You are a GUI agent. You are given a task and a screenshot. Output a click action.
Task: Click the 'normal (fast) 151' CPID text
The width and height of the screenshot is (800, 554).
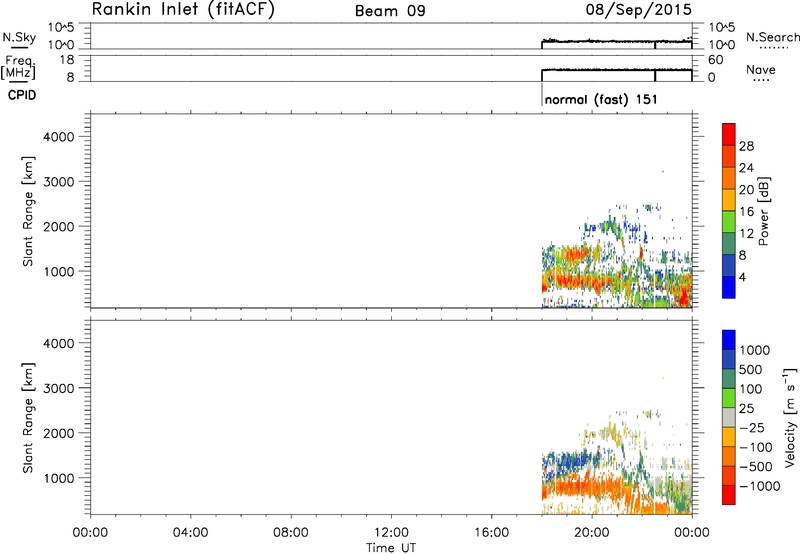(601, 99)
